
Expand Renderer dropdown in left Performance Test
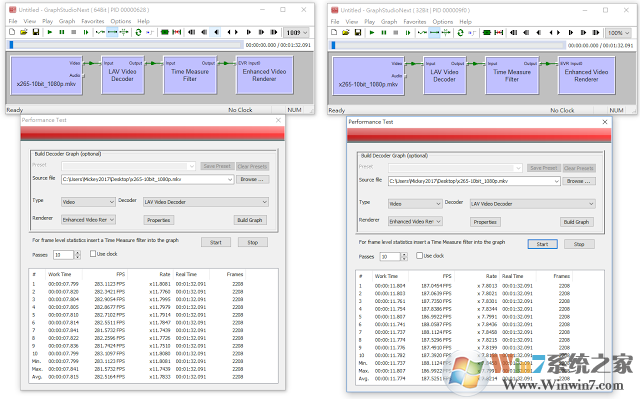click(x=111, y=219)
